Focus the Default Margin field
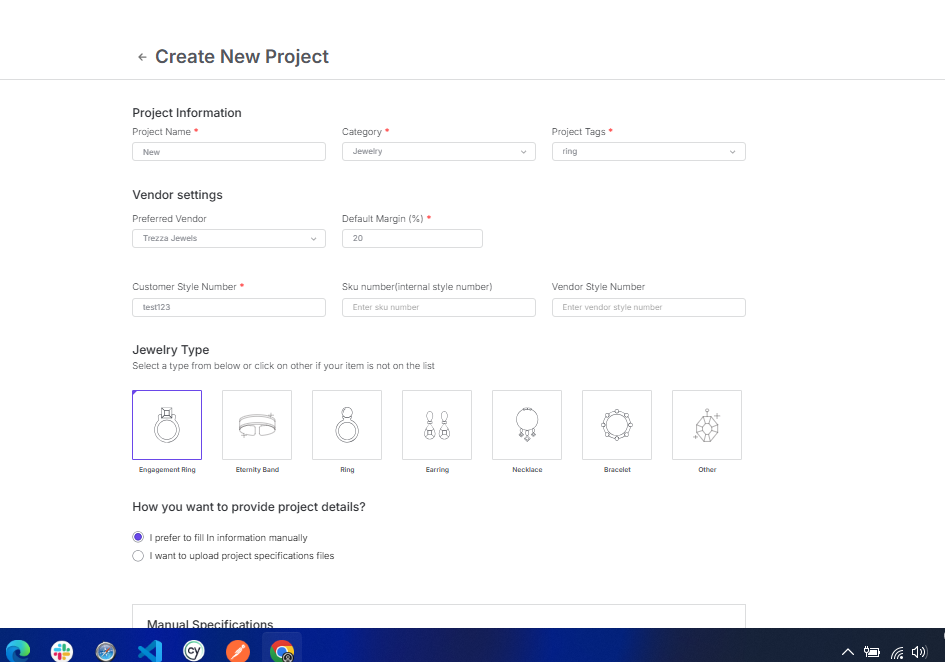This screenshot has height=662, width=945. tap(412, 239)
